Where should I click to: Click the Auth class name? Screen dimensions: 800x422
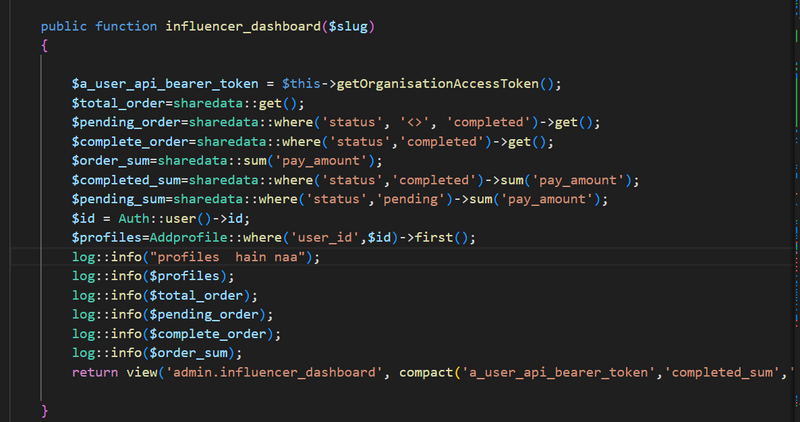(146, 219)
